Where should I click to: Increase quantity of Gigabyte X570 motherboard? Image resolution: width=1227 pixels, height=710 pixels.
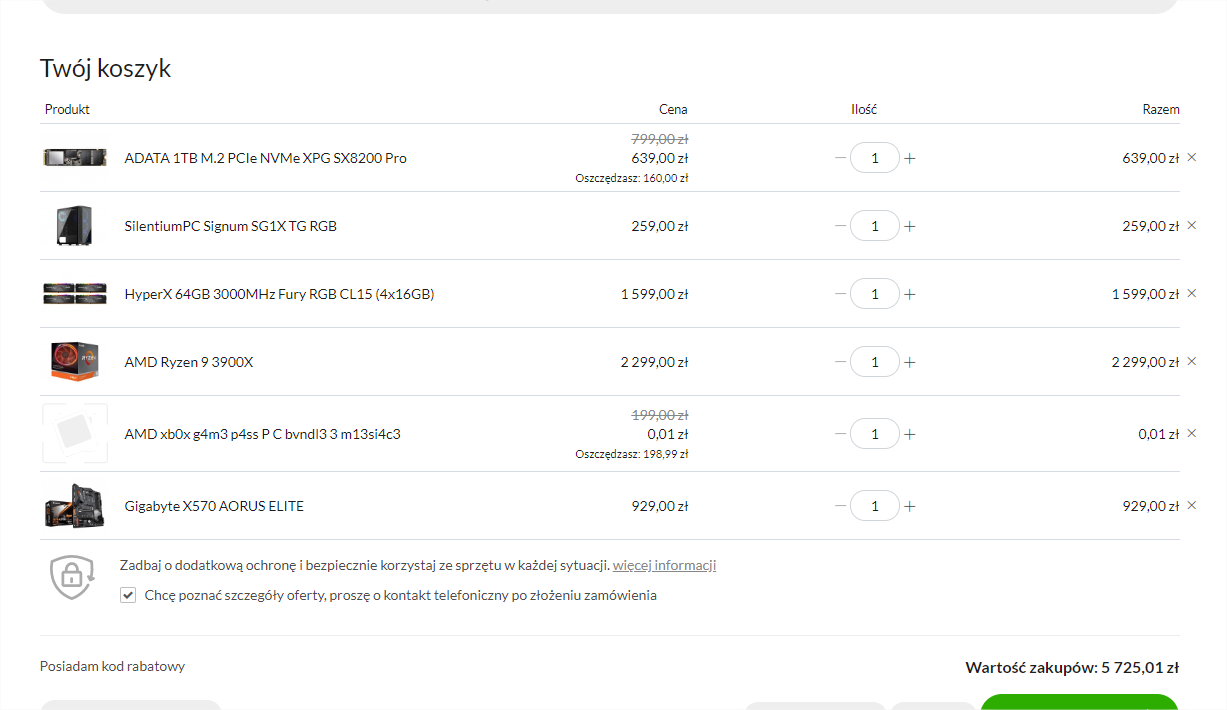tap(909, 506)
